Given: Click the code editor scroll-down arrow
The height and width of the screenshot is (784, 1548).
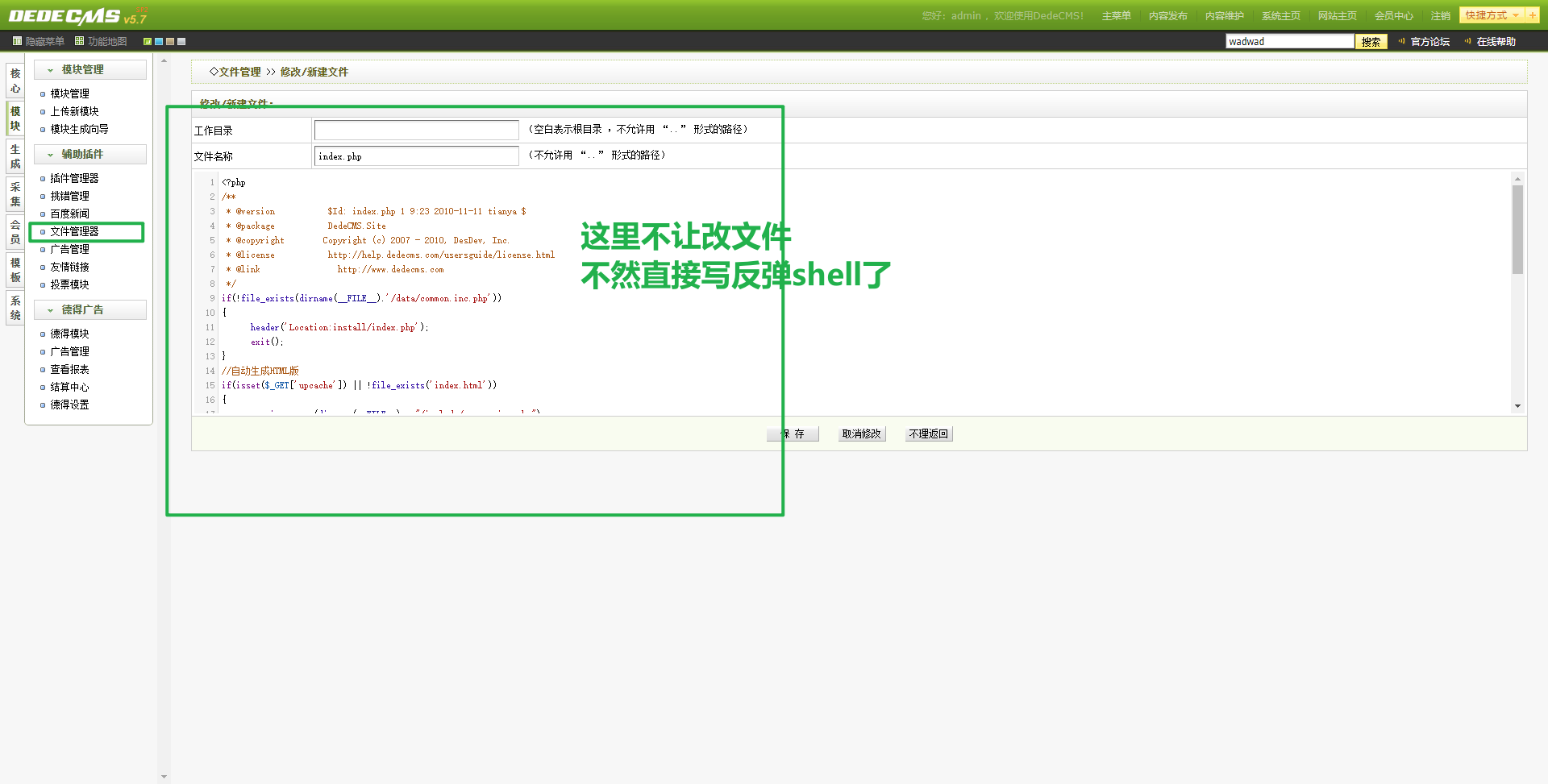Looking at the screenshot, I should pyautogui.click(x=1517, y=406).
